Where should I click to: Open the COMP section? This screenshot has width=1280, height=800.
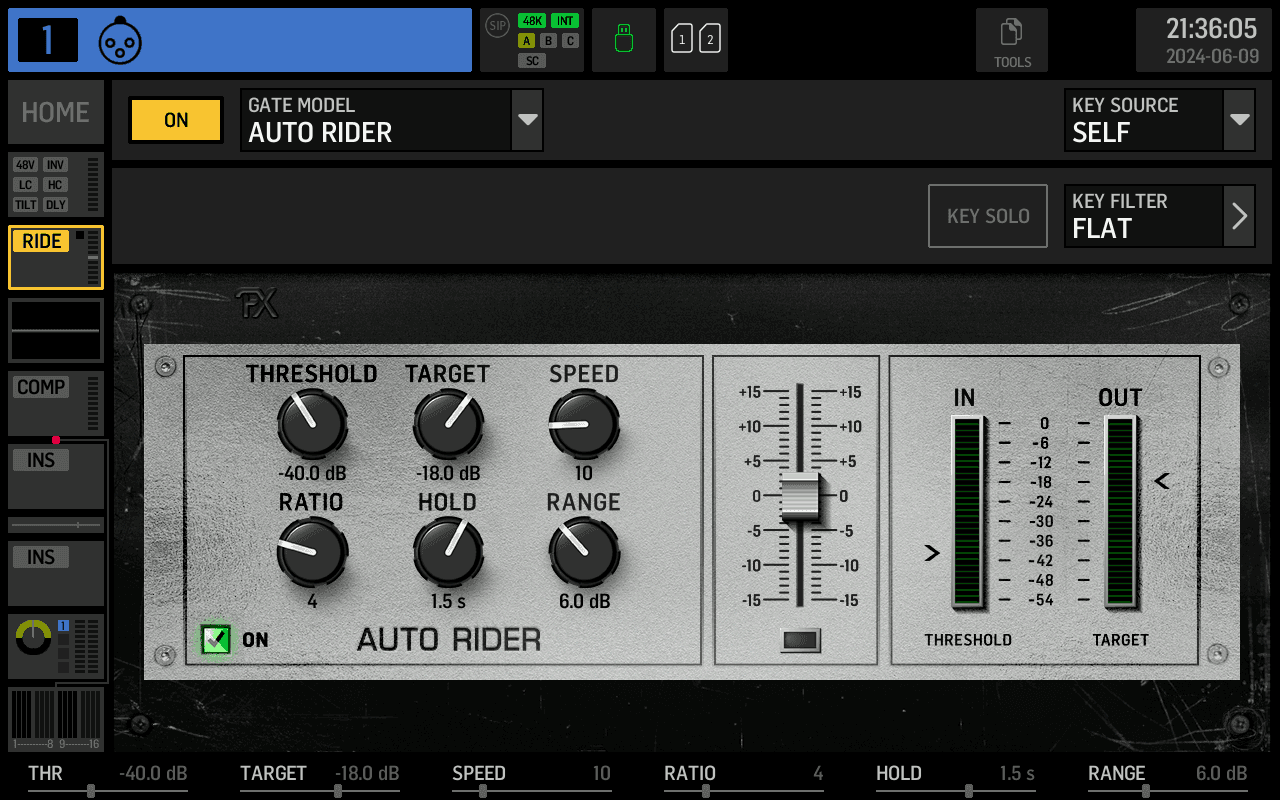point(56,403)
